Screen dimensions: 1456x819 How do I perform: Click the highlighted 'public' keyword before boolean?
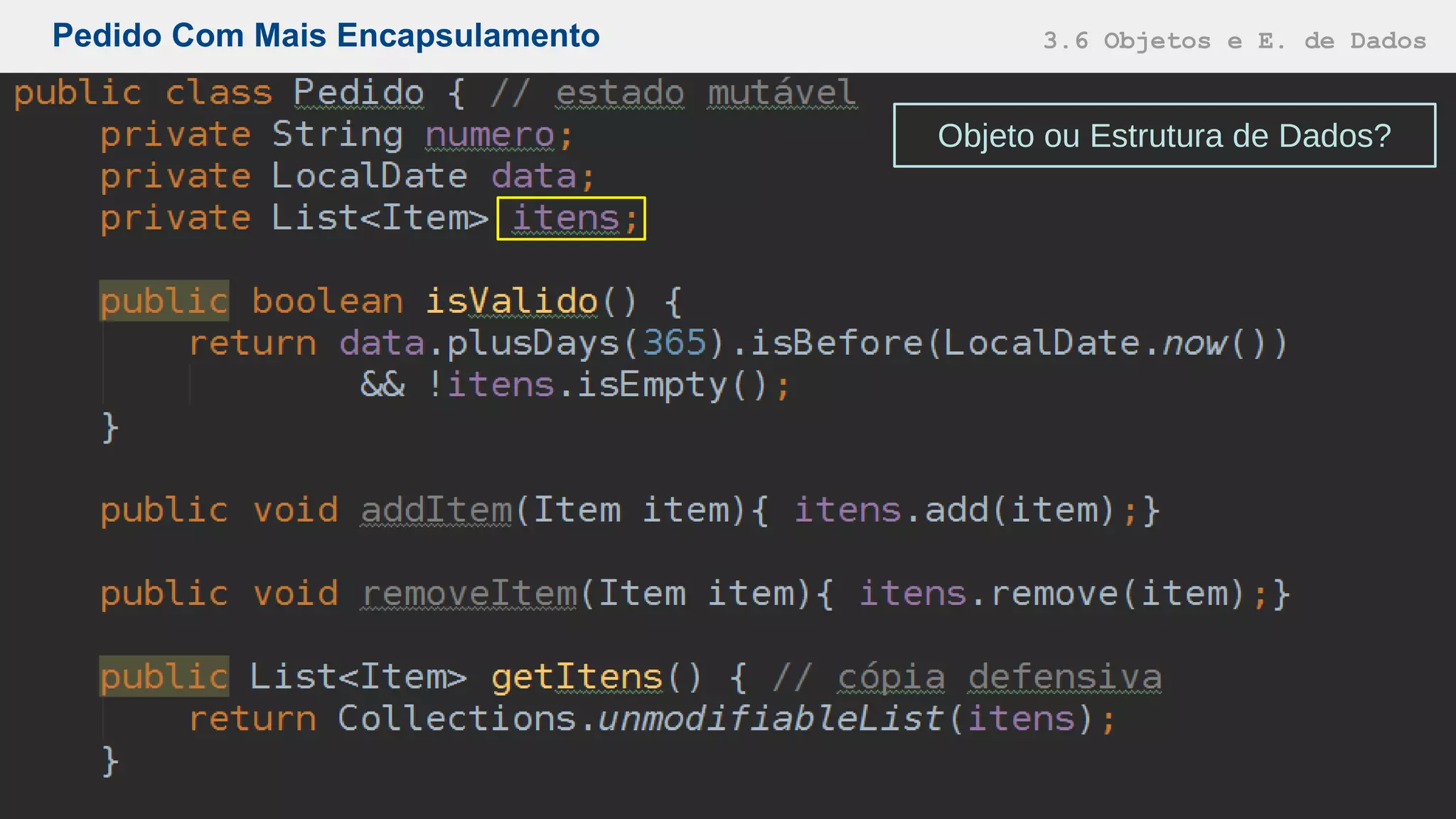pyautogui.click(x=164, y=301)
